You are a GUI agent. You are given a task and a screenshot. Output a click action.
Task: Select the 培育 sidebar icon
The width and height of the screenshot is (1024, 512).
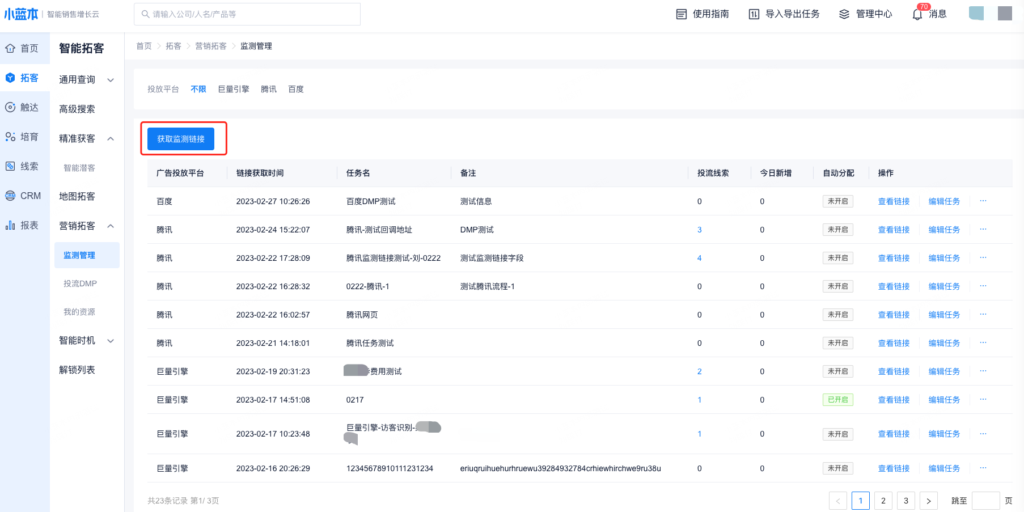click(x=10, y=137)
